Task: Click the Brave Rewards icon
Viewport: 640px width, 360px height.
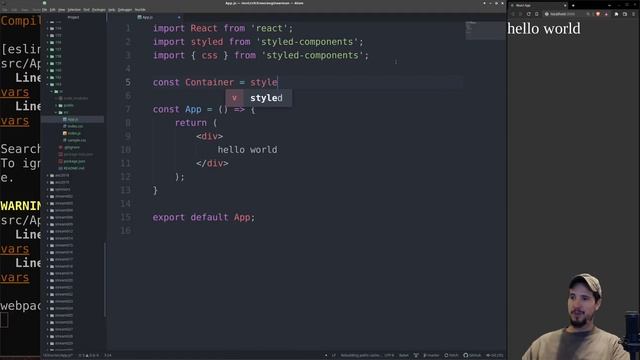Action: pyautogui.click(x=607, y=14)
